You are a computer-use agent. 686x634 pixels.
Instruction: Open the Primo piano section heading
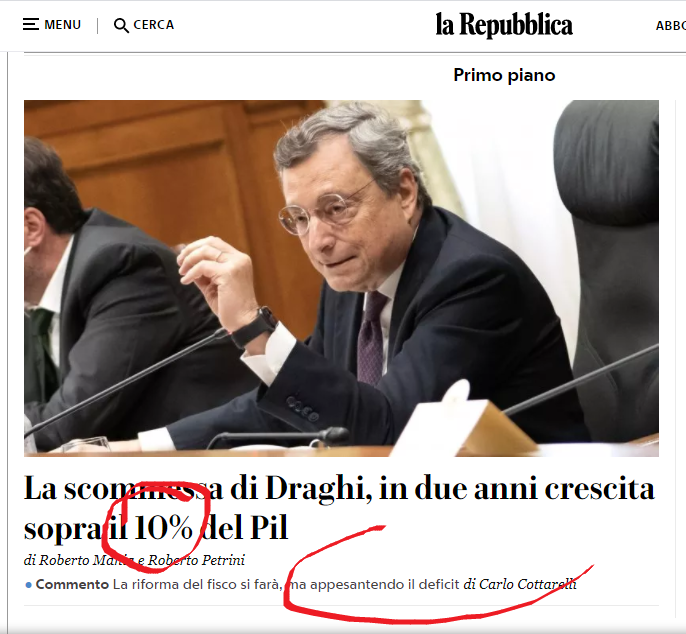(x=504, y=75)
